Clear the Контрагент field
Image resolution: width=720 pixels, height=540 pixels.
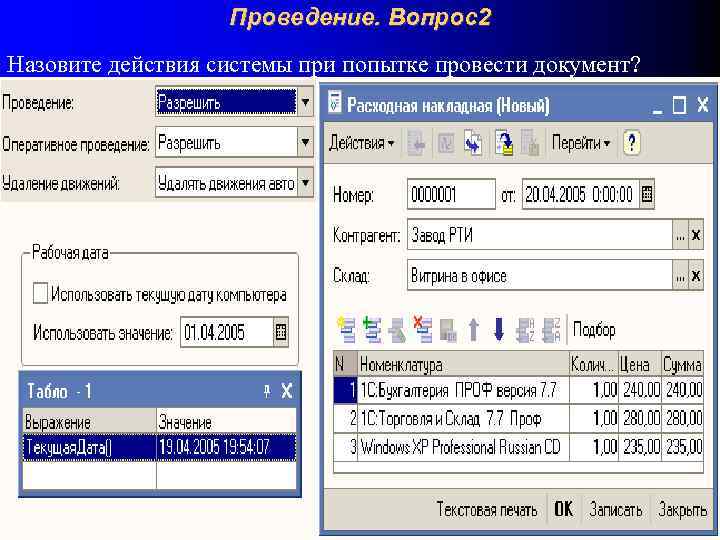coord(696,235)
